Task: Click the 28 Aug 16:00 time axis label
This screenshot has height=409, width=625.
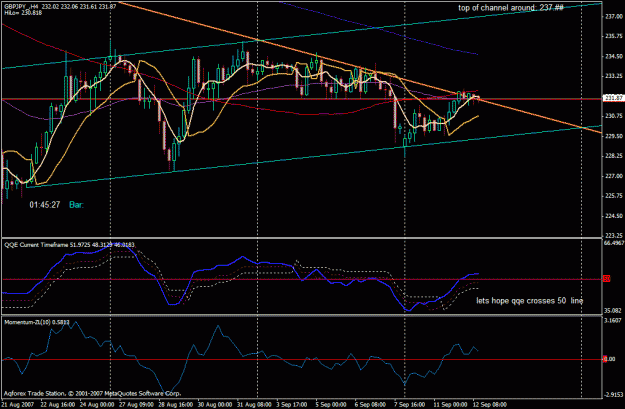Action: click(x=175, y=404)
